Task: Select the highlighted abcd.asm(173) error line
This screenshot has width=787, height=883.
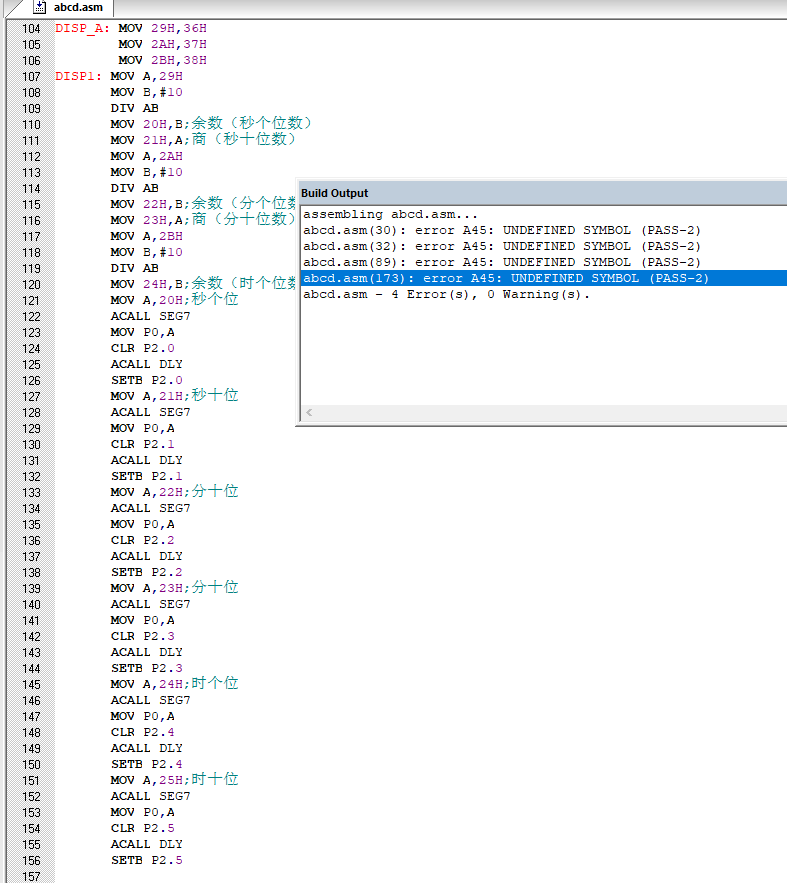Action: pyautogui.click(x=544, y=278)
